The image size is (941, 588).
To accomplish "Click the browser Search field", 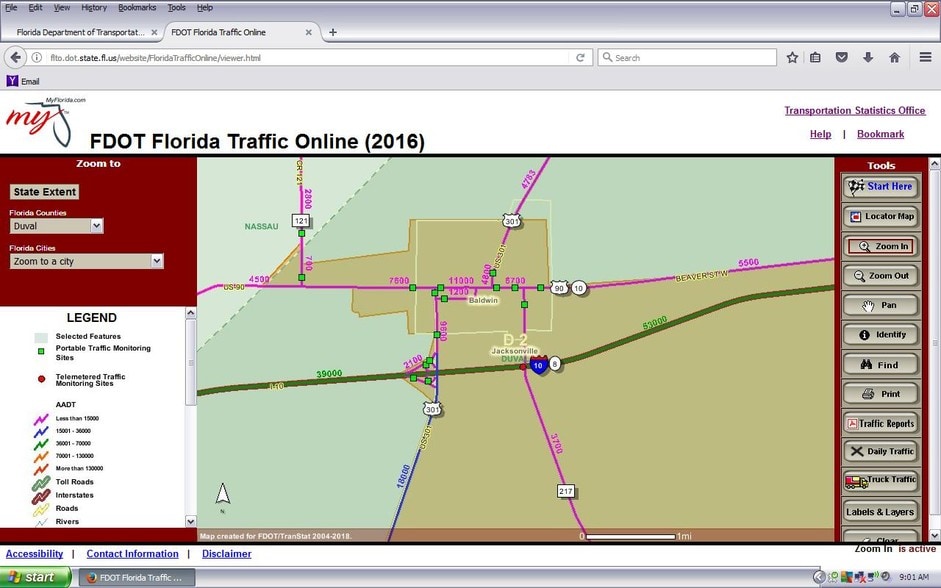I will tap(687, 58).
